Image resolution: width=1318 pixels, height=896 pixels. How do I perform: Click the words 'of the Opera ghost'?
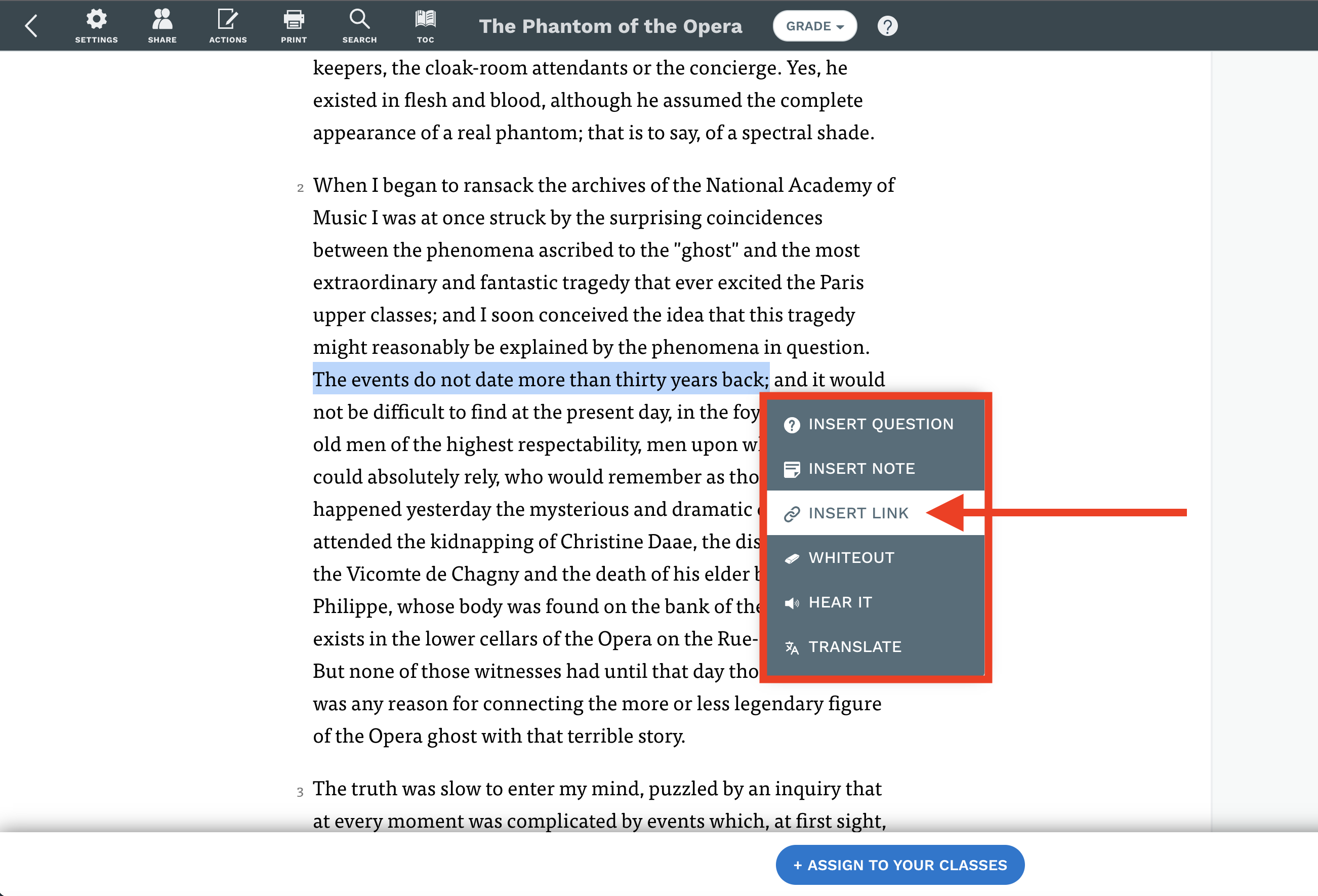coord(395,736)
